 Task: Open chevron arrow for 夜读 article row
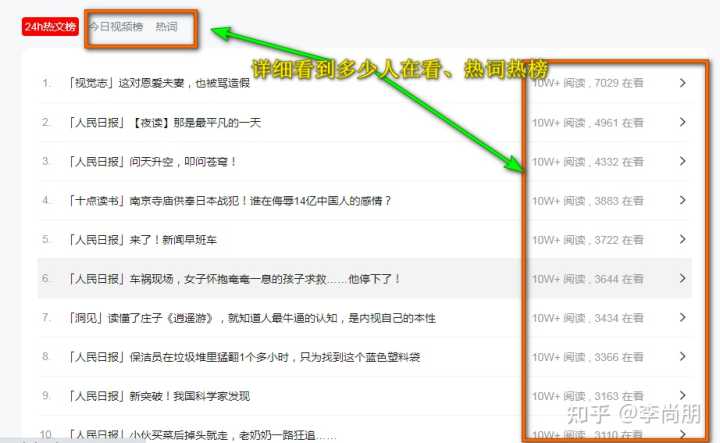(x=682, y=122)
